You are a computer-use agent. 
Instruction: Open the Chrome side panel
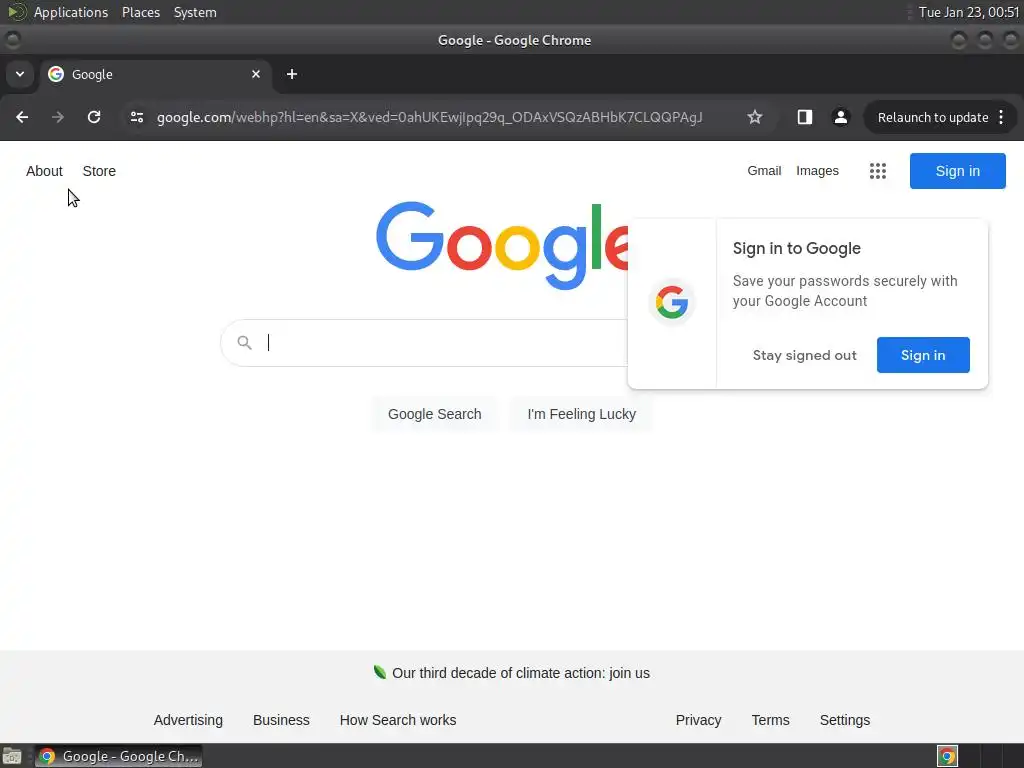pos(805,117)
